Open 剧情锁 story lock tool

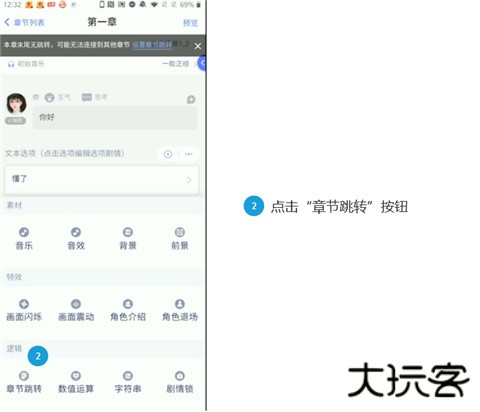tap(180, 382)
